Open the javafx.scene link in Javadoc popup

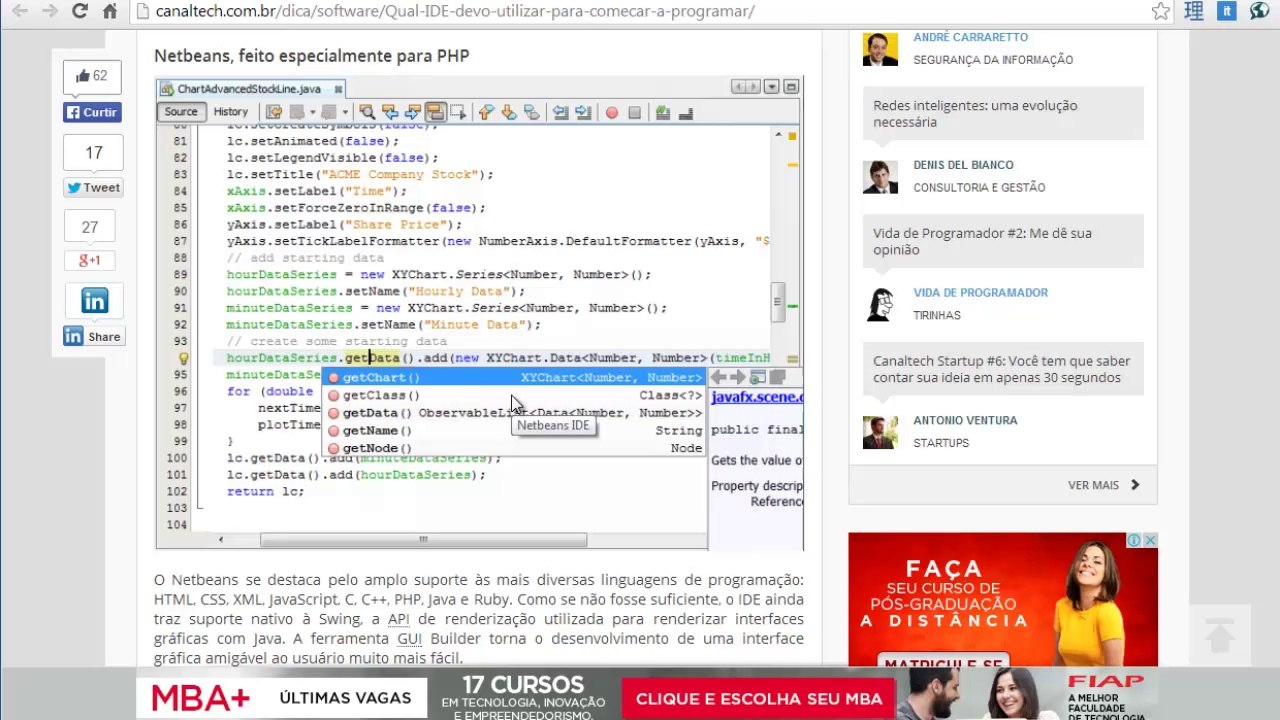[x=757, y=397]
